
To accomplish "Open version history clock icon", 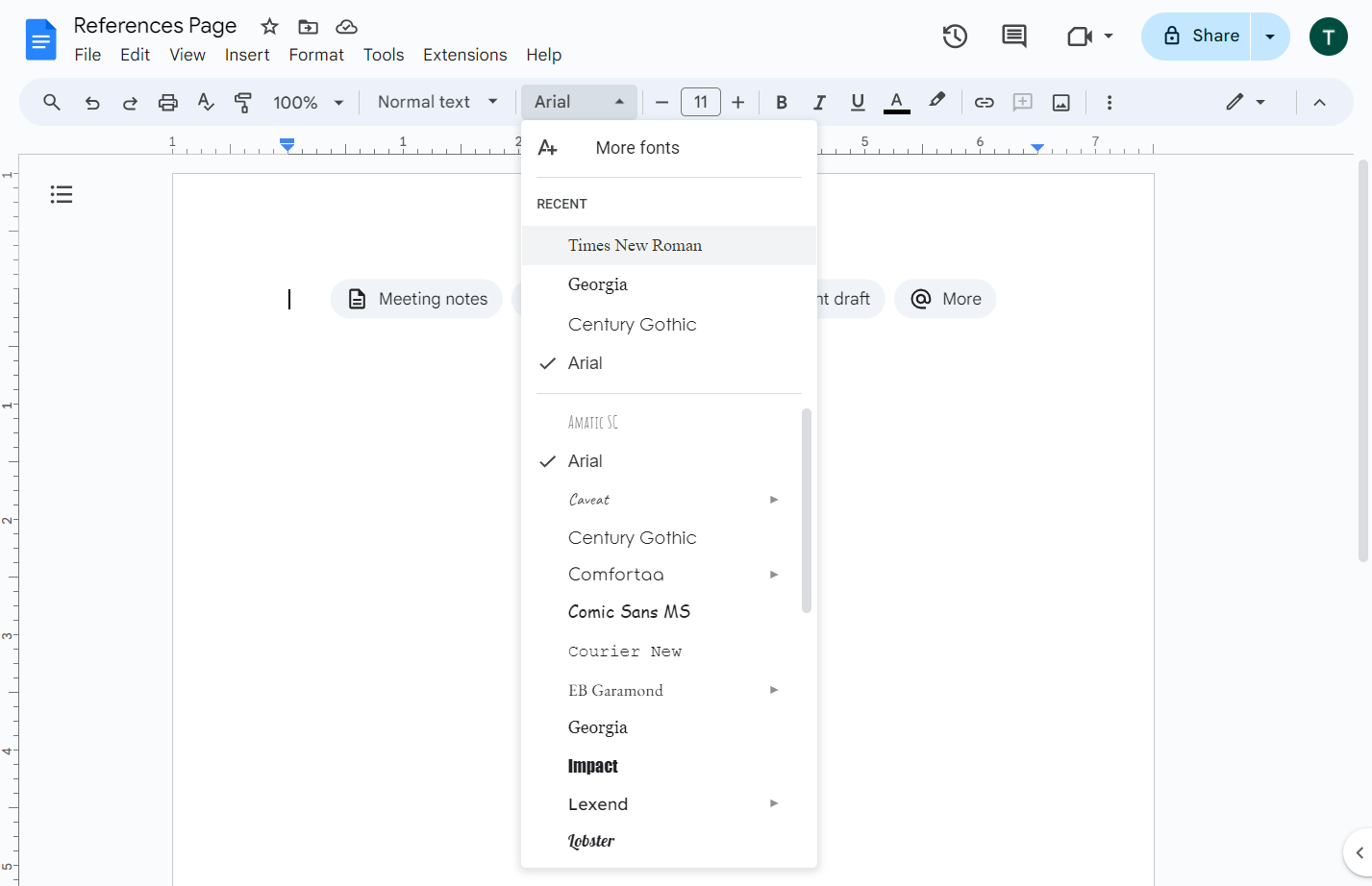I will (955, 37).
